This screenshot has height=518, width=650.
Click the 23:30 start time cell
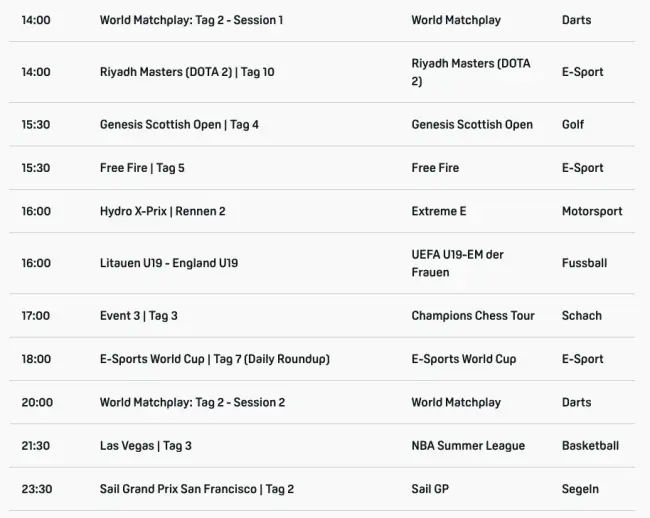37,489
